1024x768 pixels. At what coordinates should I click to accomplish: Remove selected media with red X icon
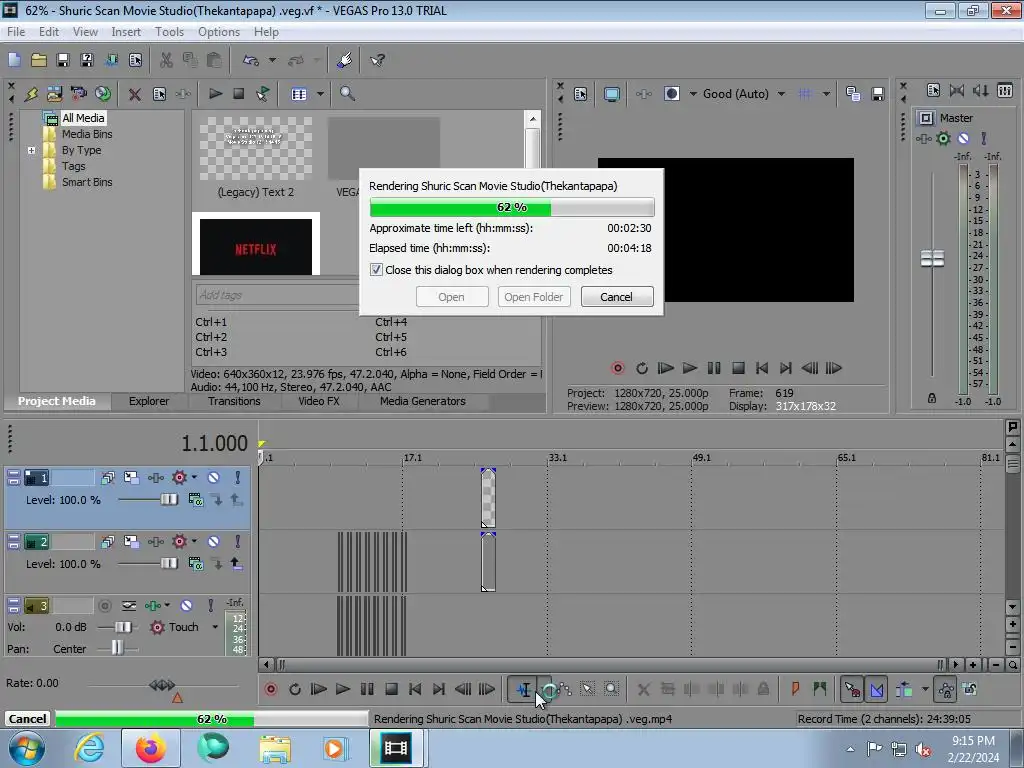[x=135, y=94]
